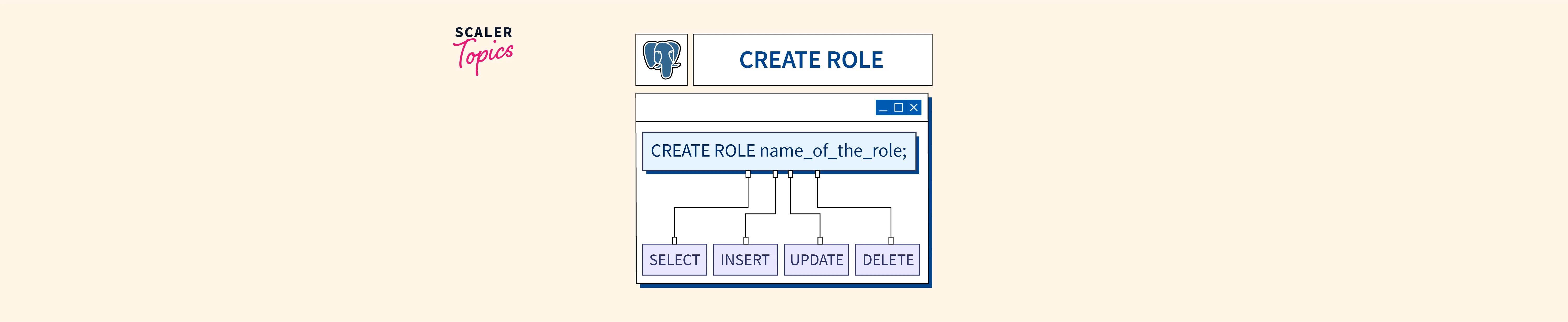Image resolution: width=1568 pixels, height=322 pixels.
Task: Click second connector node under the statement box
Action: click(x=775, y=174)
